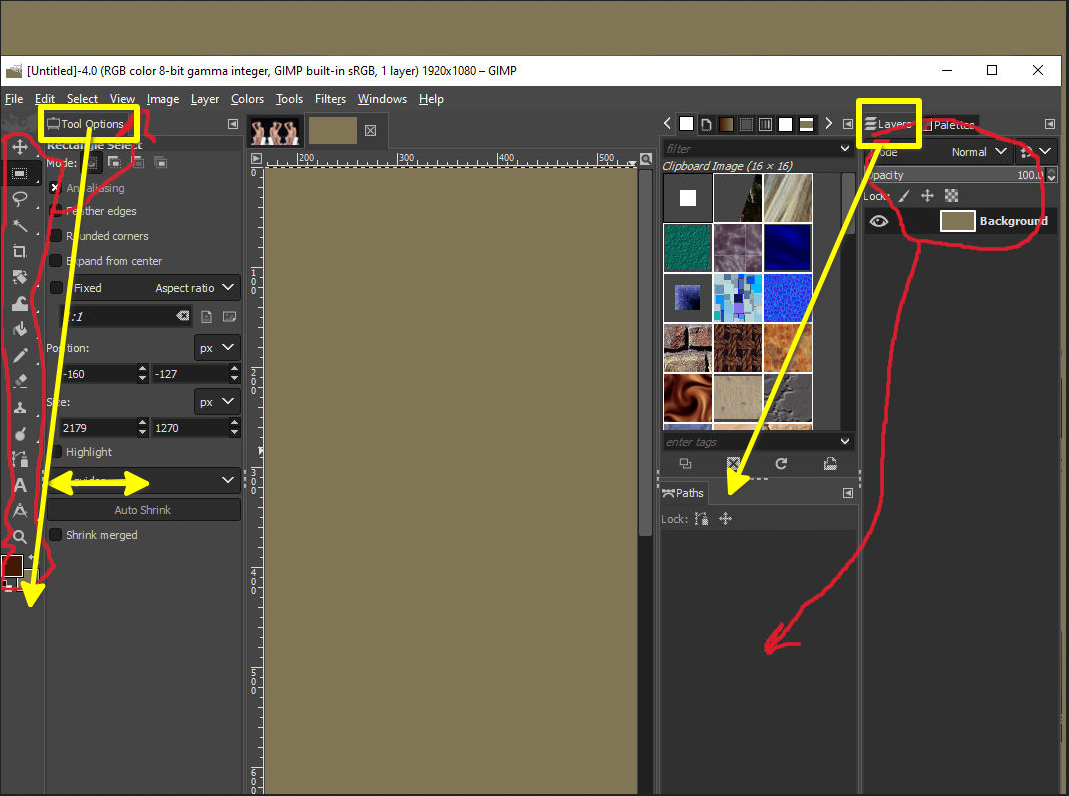Image resolution: width=1069 pixels, height=796 pixels.
Task: Toggle lock alpha channel in Layers
Action: [x=951, y=196]
